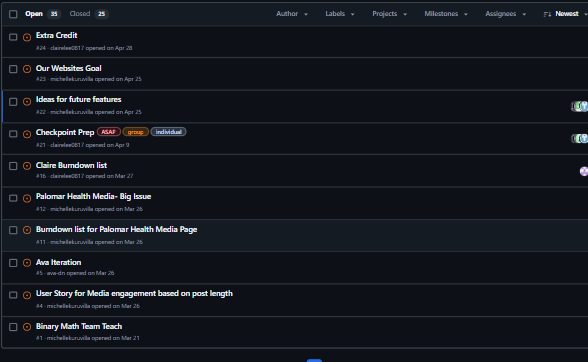
Task: Click the sort icon next to Newest
Action: pos(547,14)
